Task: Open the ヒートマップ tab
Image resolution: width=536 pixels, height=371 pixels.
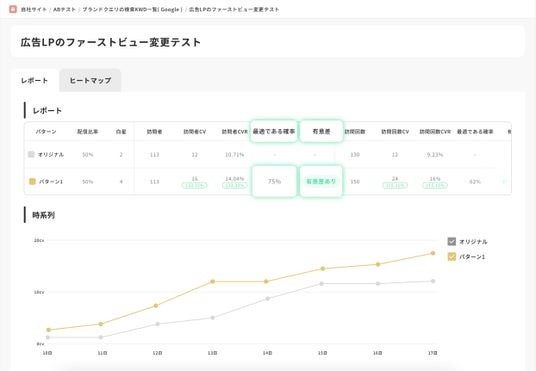Action: (x=90, y=80)
